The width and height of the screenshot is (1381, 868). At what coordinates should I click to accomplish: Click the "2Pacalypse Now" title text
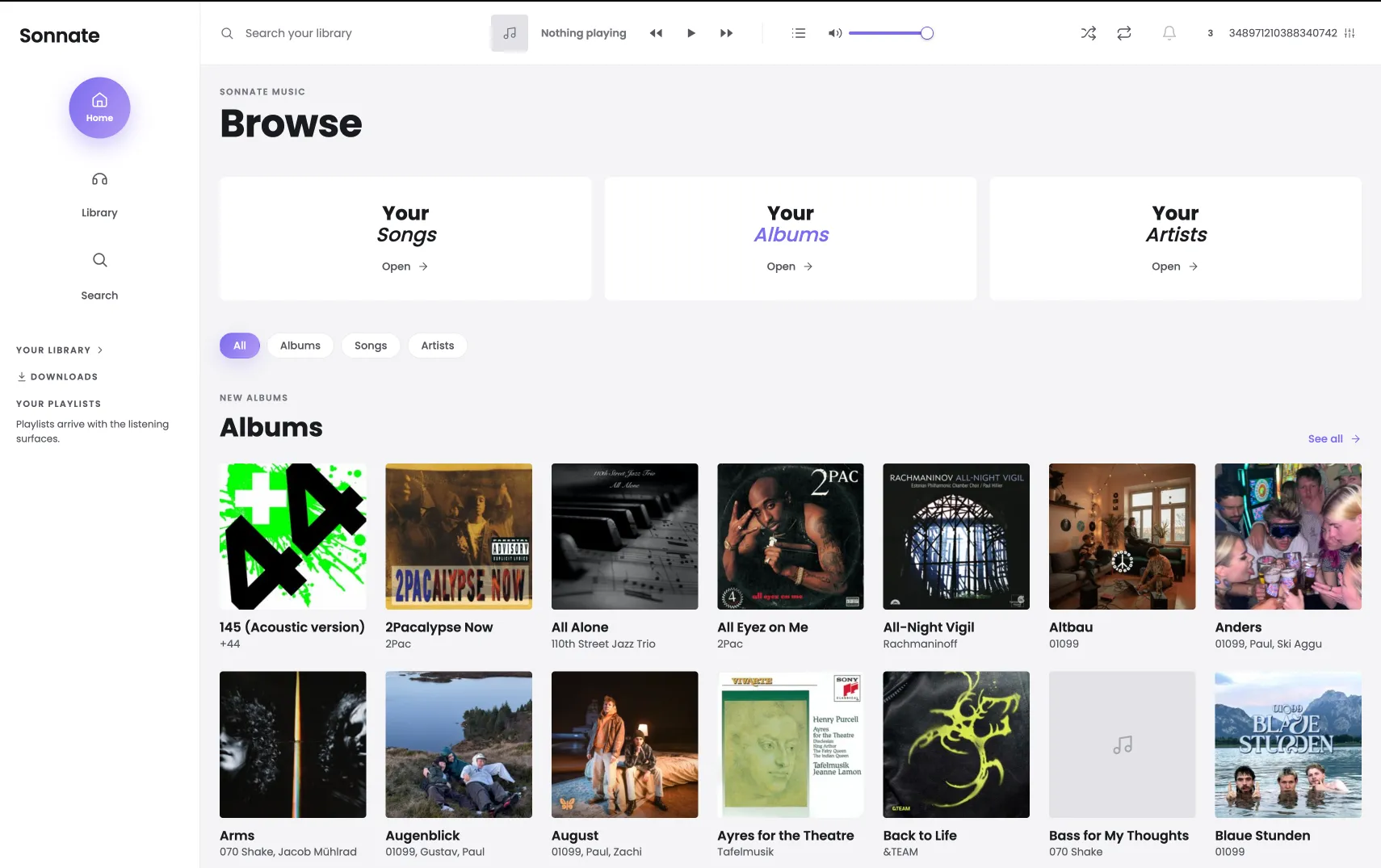[439, 627]
